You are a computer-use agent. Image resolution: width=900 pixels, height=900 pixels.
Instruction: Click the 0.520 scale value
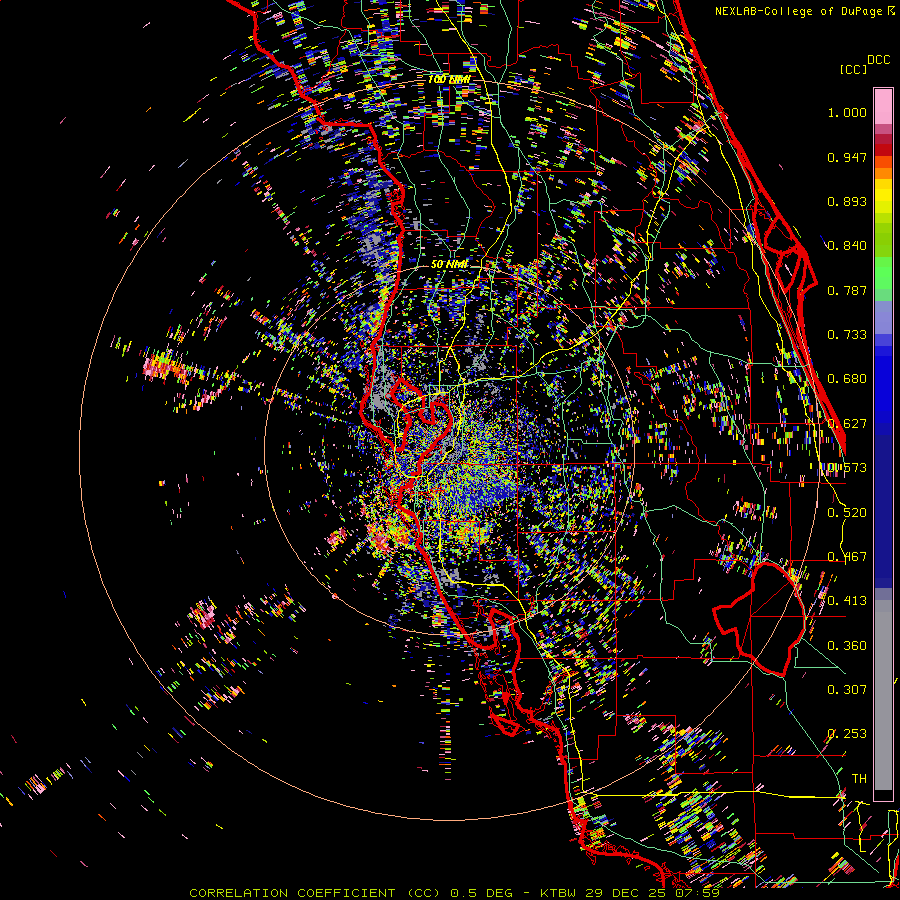[x=847, y=513]
